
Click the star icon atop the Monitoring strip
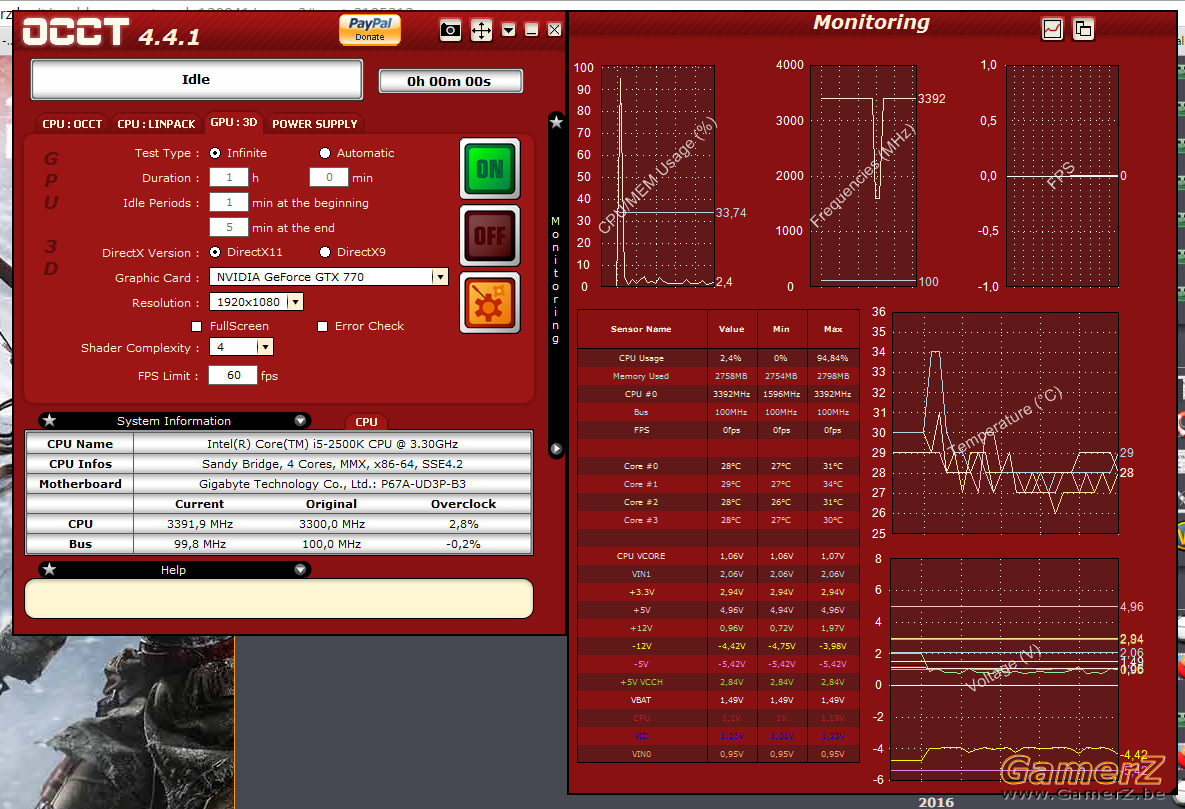tap(556, 122)
